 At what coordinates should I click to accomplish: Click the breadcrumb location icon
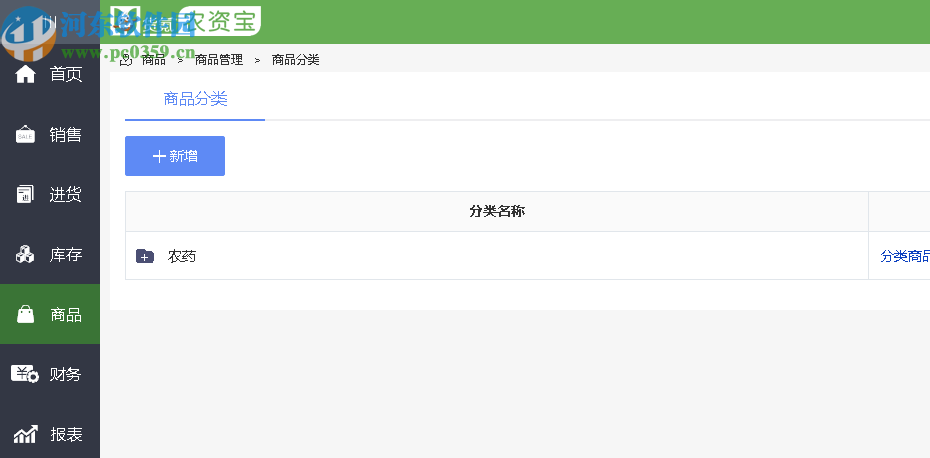click(125, 60)
